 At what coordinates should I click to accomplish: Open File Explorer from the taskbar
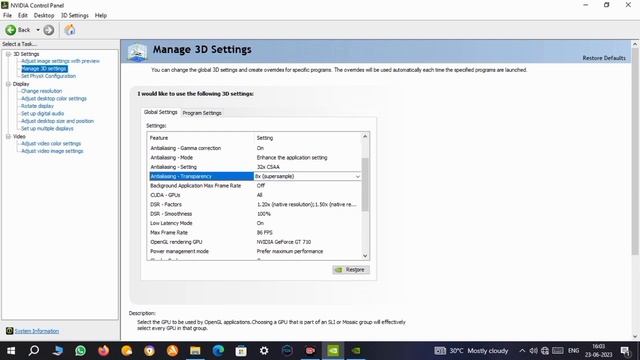[195, 351]
